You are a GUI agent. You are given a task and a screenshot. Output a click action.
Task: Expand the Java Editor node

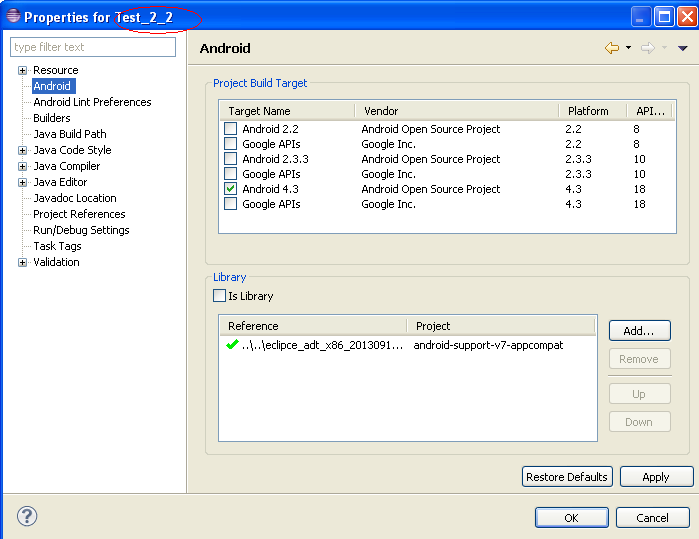22,182
